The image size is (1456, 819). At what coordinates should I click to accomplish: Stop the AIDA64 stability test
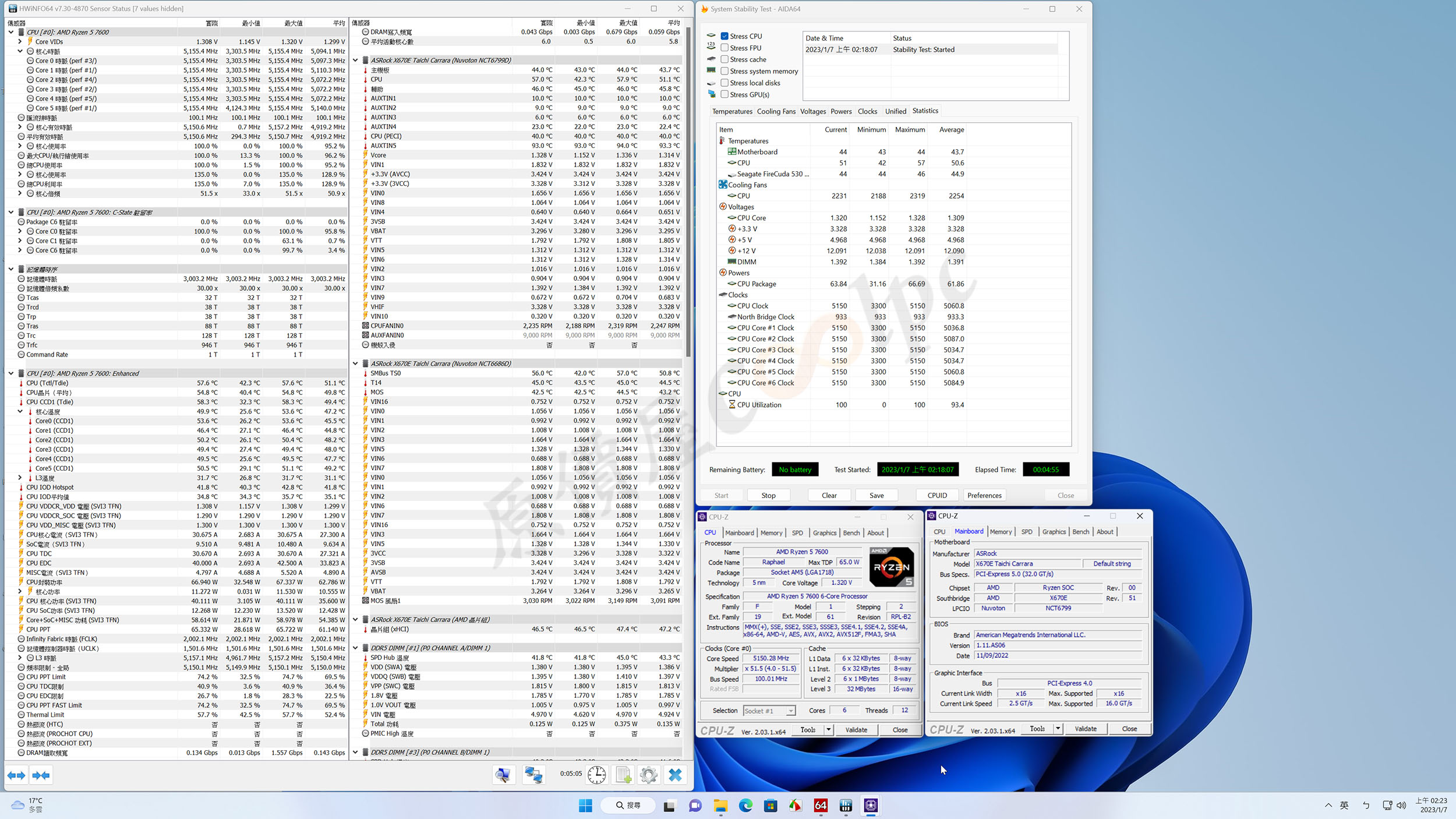(768, 496)
